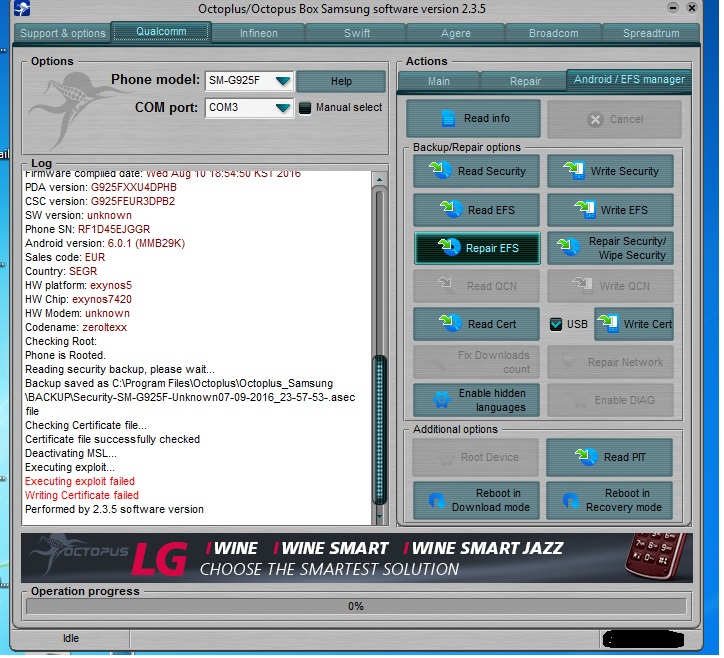Screen dimensions: 724x658
Task: Click the Idle status bar text
Action: coord(71,638)
